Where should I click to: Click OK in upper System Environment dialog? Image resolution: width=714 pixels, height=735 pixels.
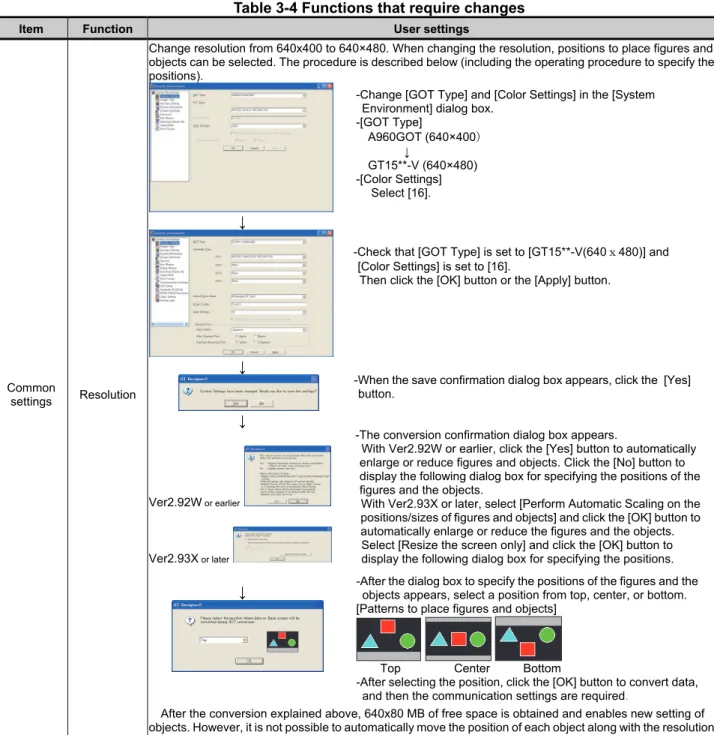tap(233, 148)
